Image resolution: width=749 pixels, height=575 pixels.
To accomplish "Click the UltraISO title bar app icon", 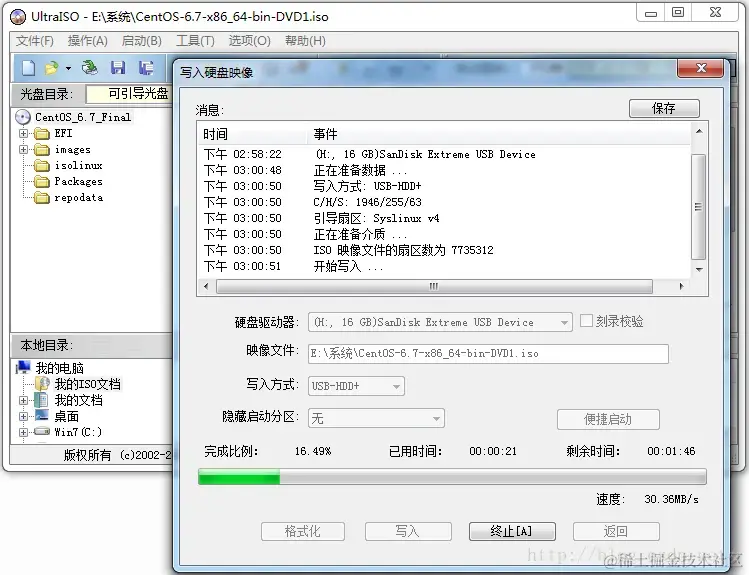I will pyautogui.click(x=18, y=17).
